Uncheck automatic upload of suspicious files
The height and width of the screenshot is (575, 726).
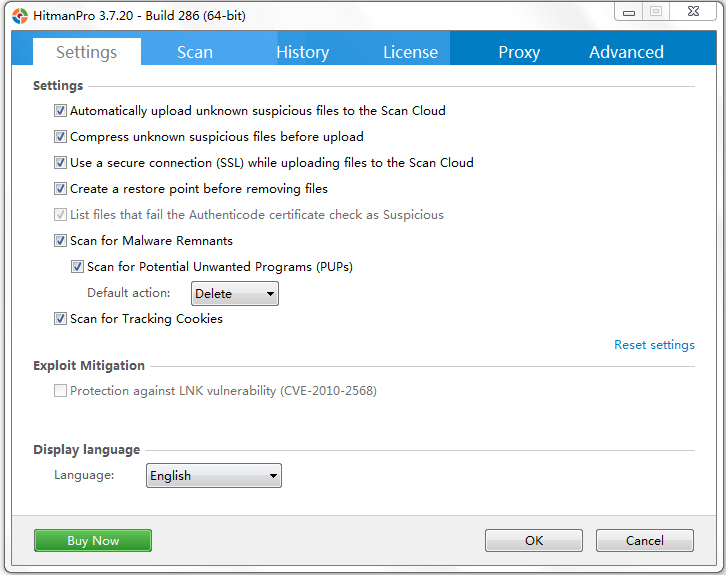click(61, 111)
